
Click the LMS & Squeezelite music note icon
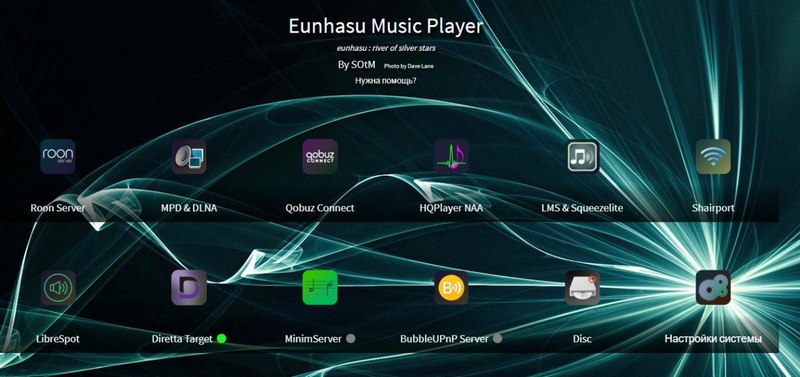[582, 157]
